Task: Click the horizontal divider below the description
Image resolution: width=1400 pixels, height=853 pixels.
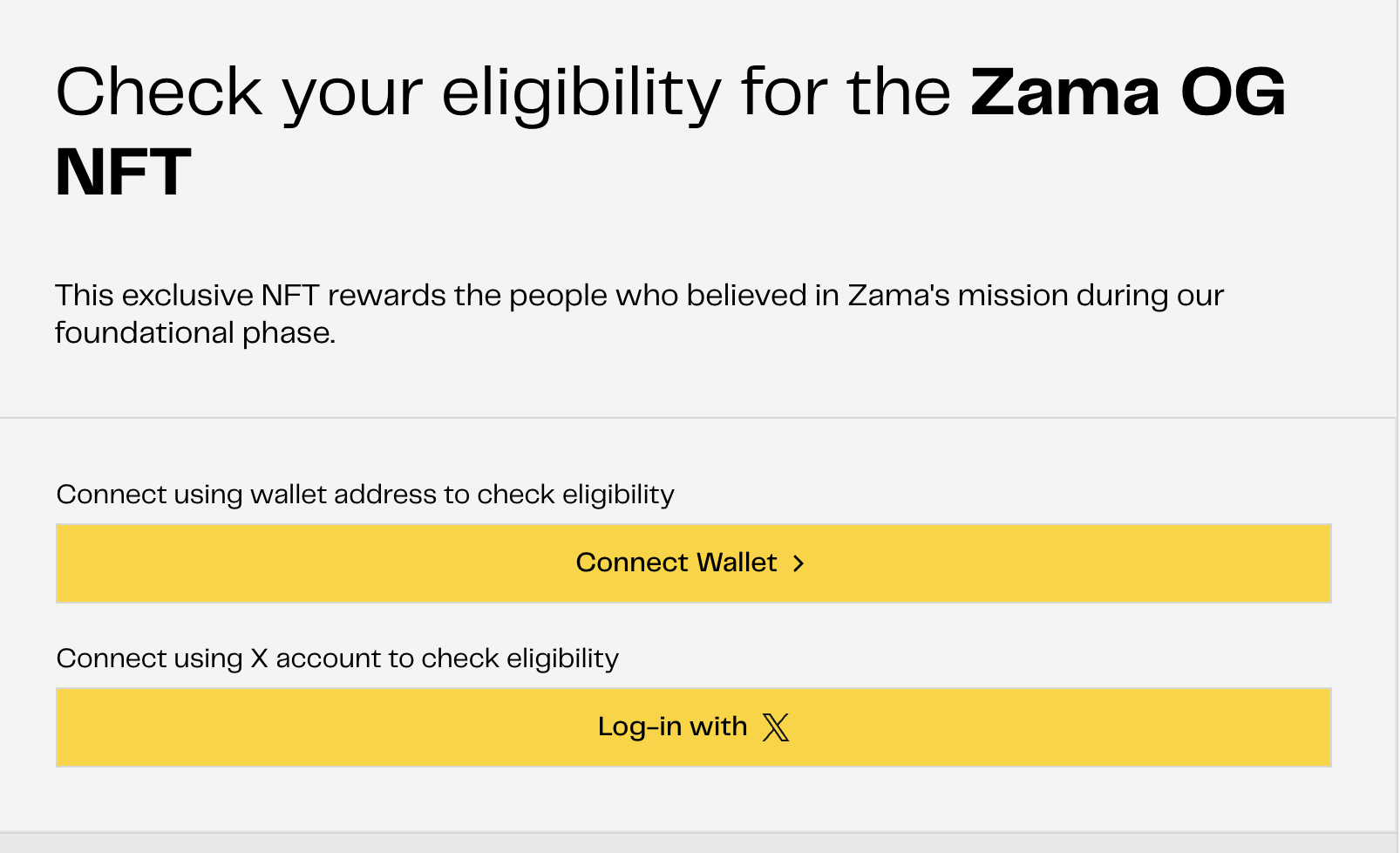Action: click(x=697, y=418)
